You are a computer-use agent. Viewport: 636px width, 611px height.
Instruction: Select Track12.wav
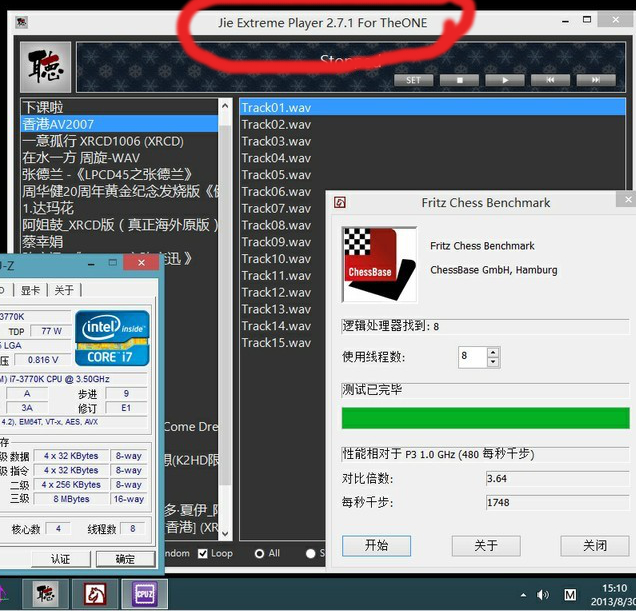tap(282, 293)
